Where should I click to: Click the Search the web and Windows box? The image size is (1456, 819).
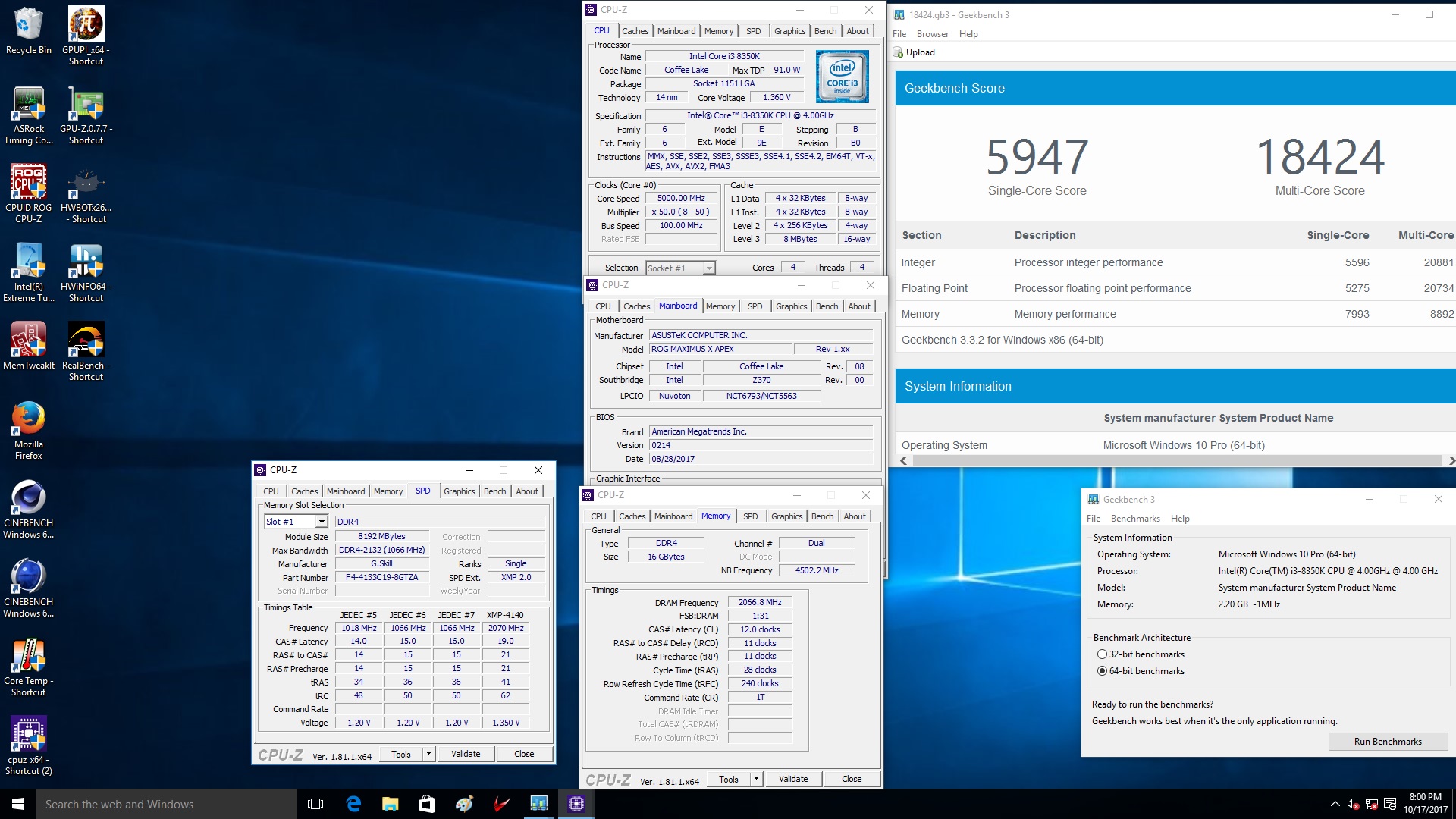click(x=167, y=804)
